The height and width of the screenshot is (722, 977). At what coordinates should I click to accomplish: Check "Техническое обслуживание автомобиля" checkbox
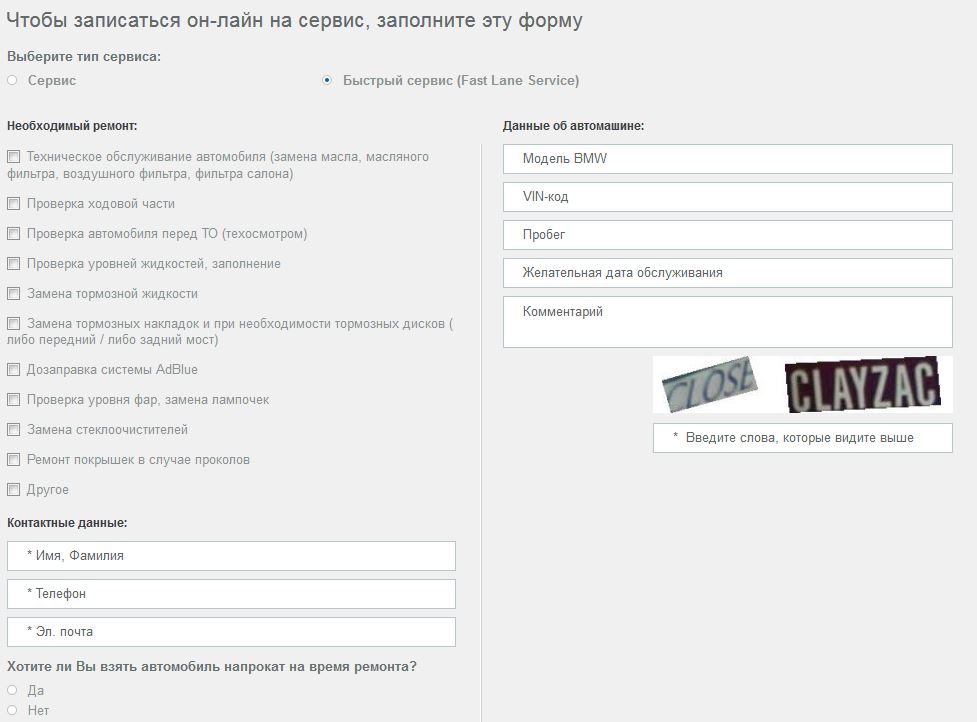[x=13, y=156]
